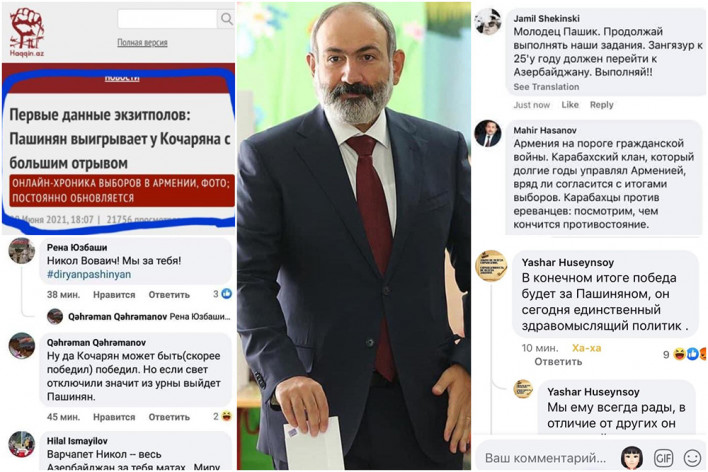Screen dimensions: 708x472
Task: Focus the Ваш комментарий input field
Action: pyautogui.click(x=545, y=458)
